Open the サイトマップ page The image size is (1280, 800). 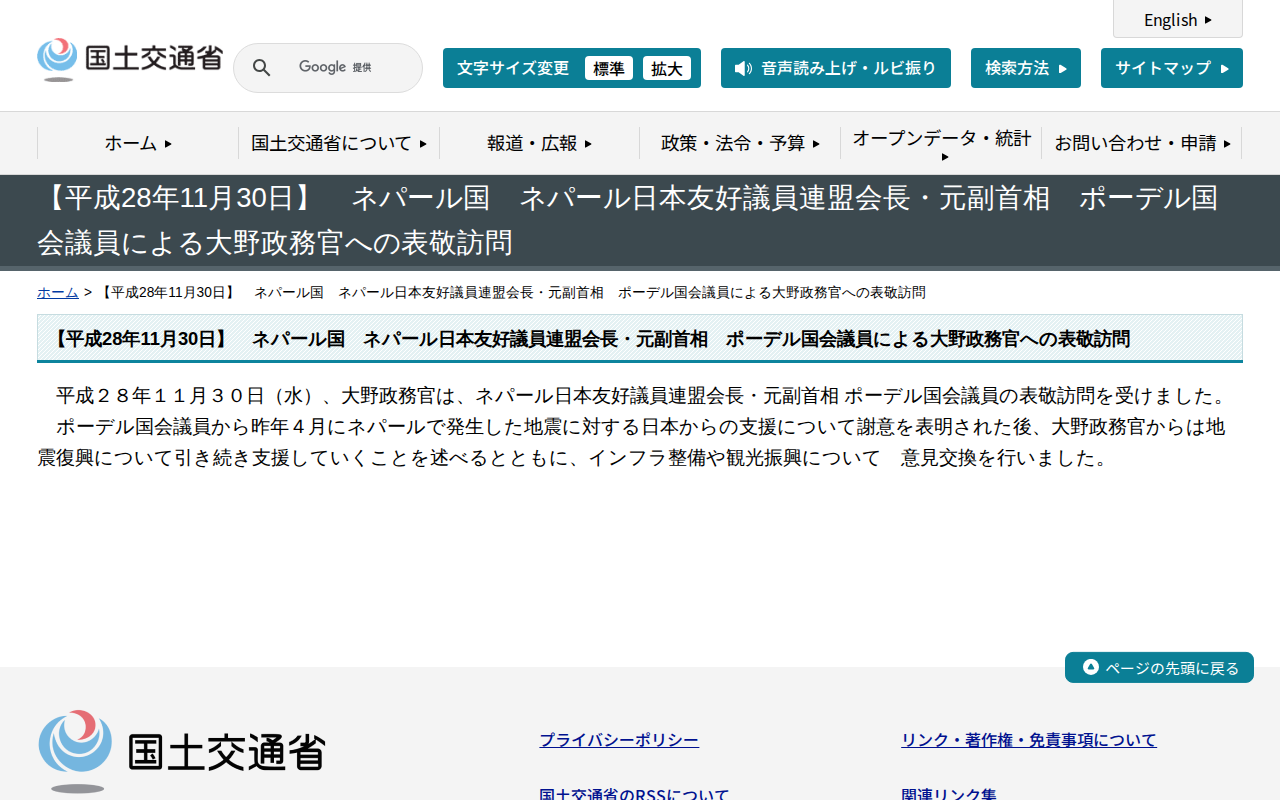pyautogui.click(x=1172, y=68)
